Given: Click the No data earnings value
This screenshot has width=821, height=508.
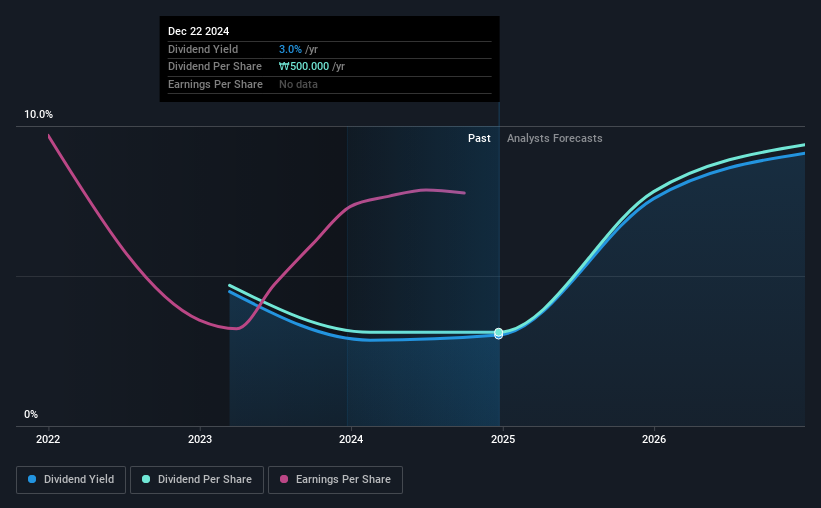Looking at the screenshot, I should [298, 84].
